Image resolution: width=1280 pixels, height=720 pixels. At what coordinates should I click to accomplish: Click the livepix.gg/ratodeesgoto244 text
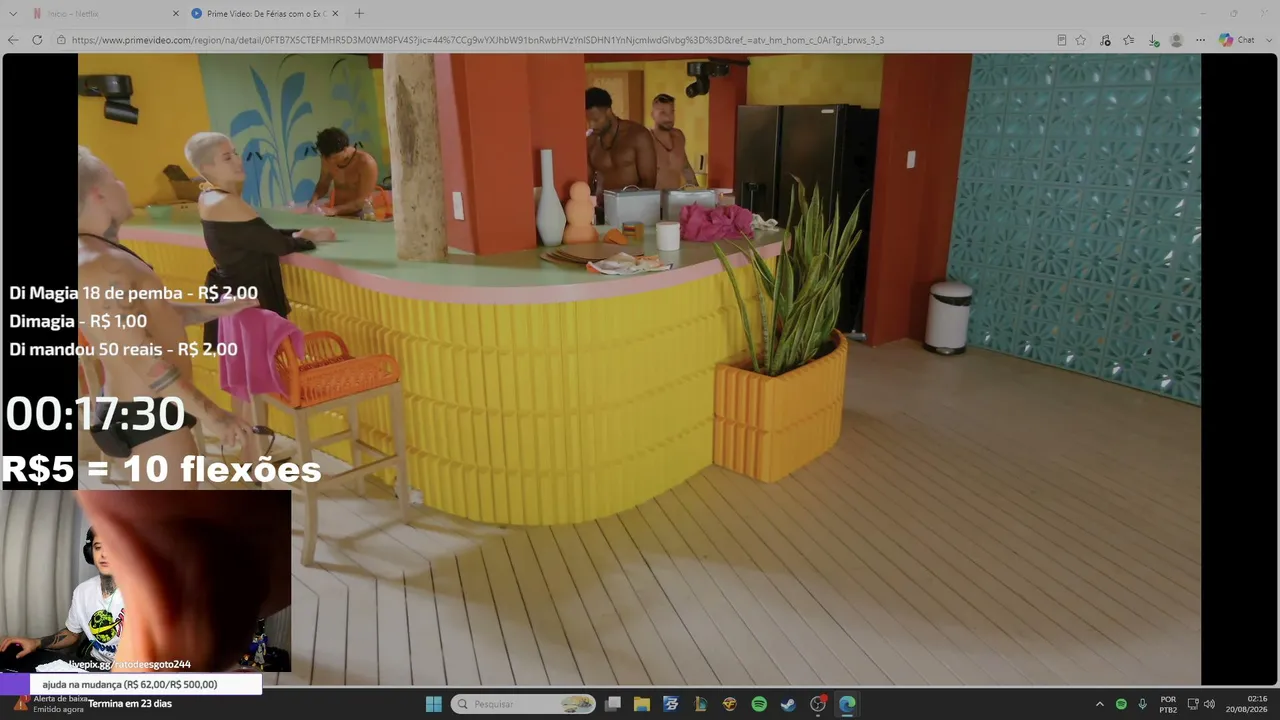pos(129,664)
